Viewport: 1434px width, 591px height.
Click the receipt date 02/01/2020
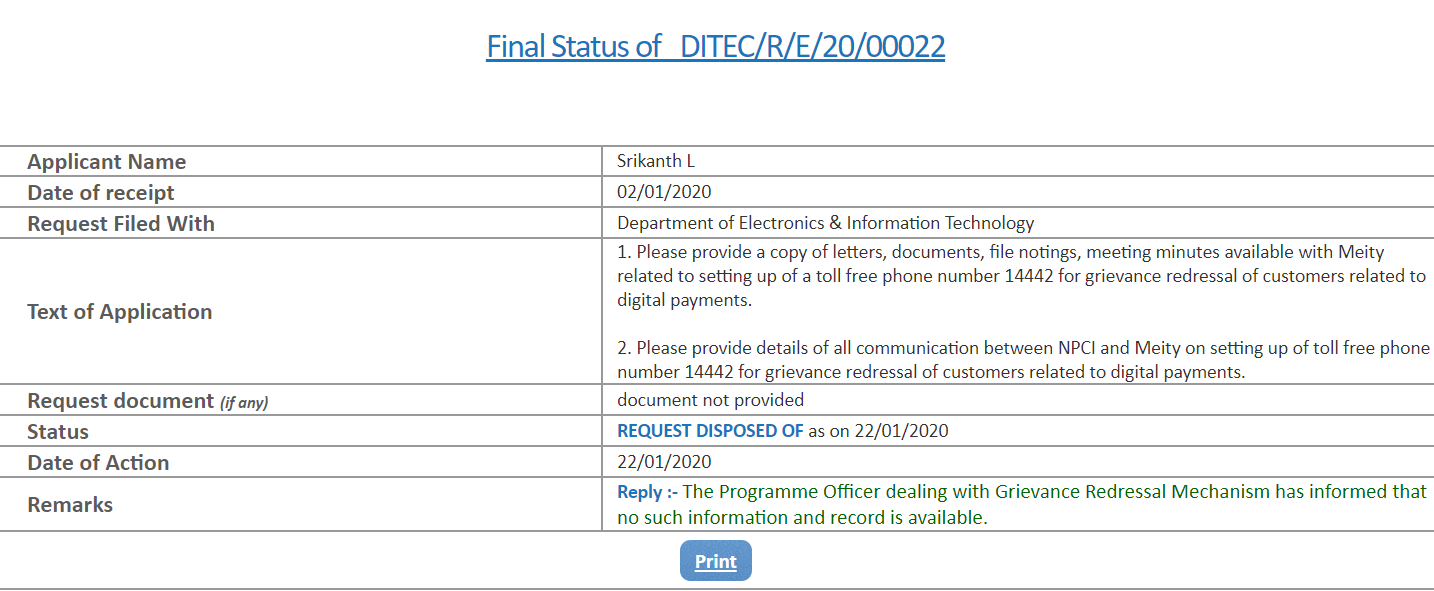coord(664,192)
